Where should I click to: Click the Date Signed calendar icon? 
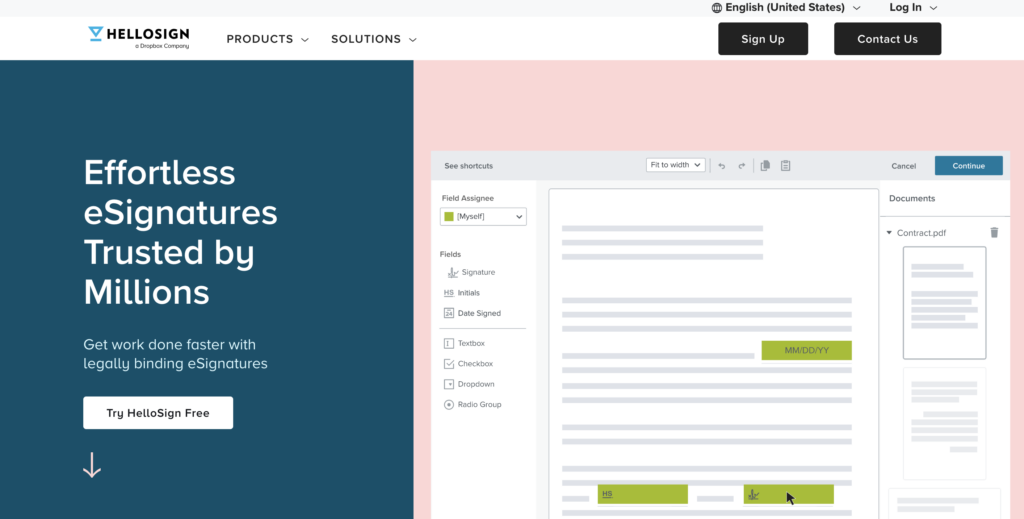pos(449,313)
